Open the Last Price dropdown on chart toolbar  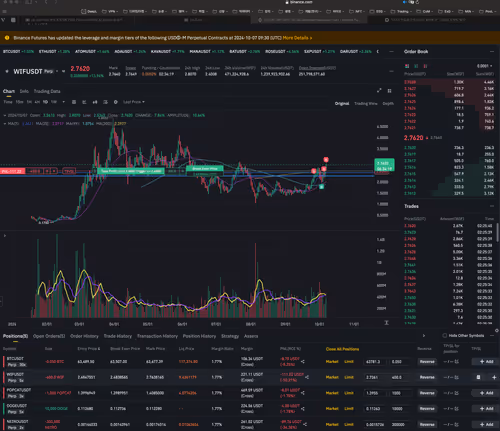click(134, 102)
